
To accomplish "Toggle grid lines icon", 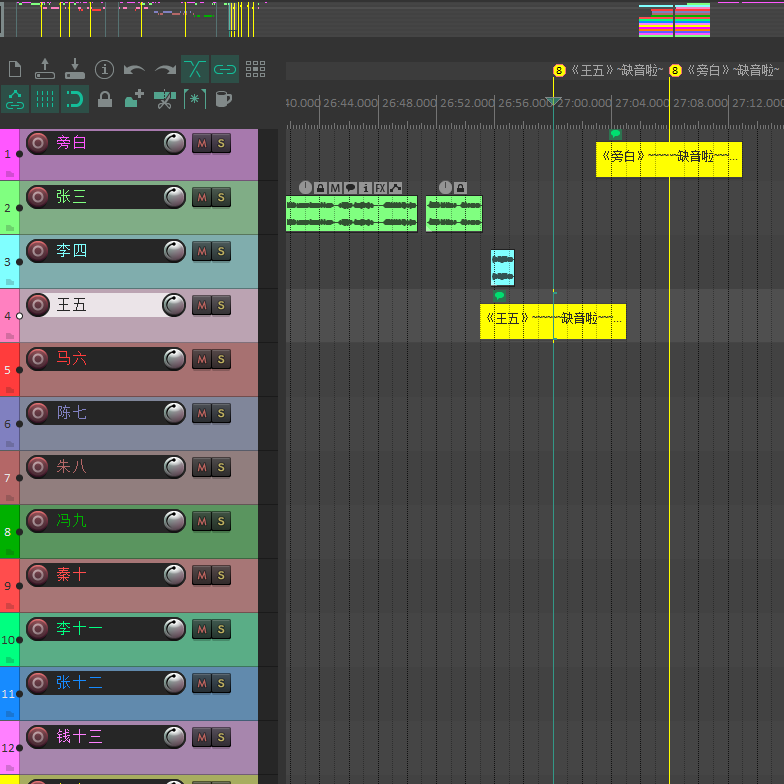I will point(45,99).
